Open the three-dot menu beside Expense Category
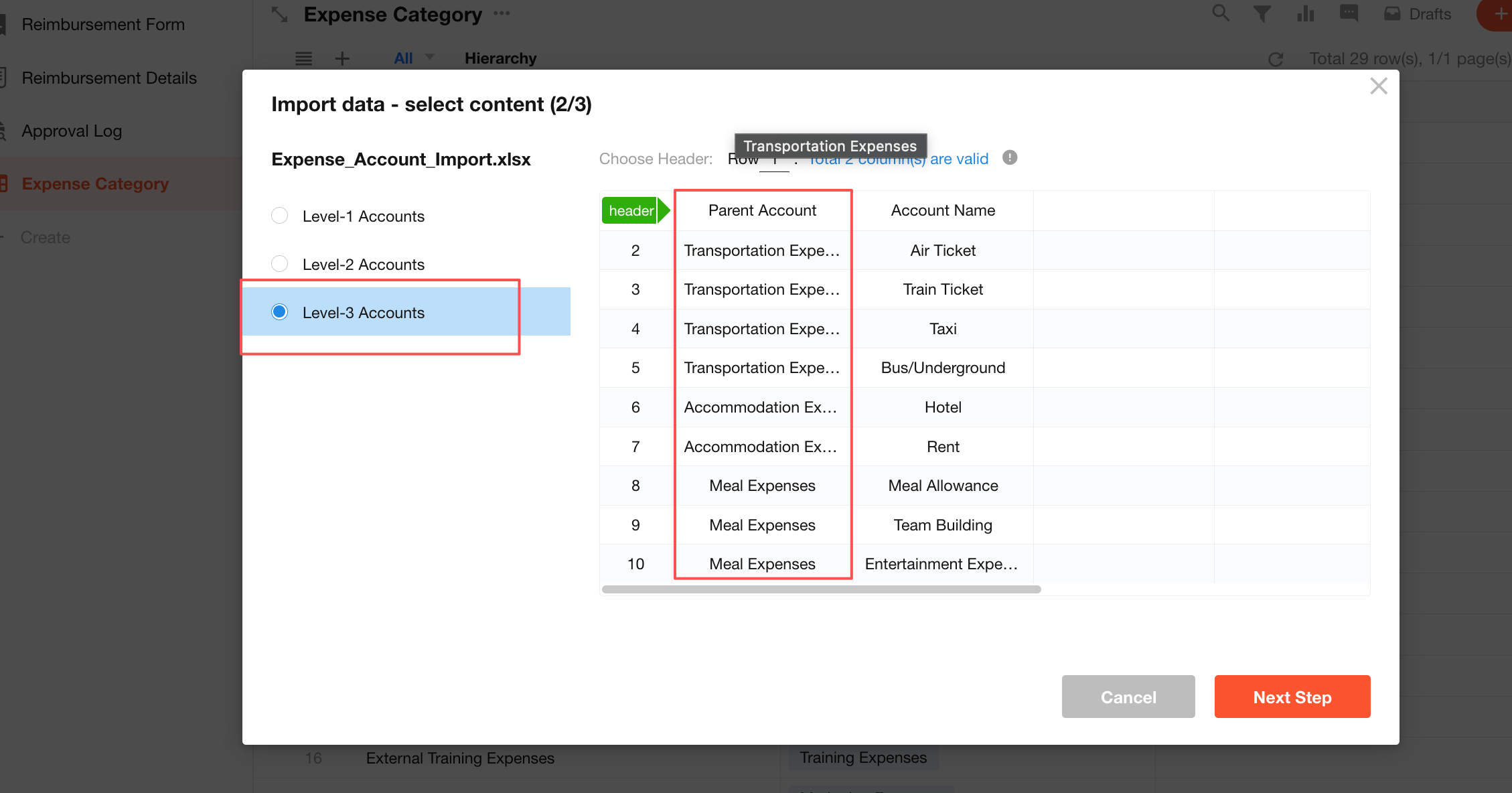 pos(502,13)
